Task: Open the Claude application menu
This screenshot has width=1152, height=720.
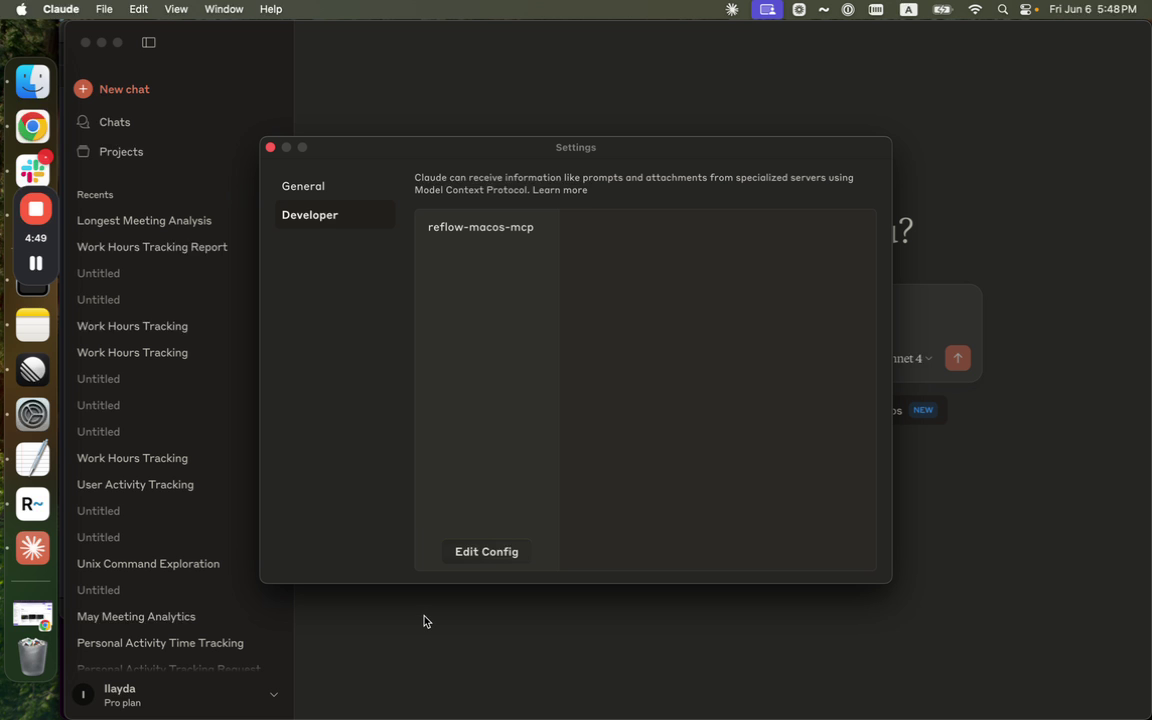Action: coord(61,10)
